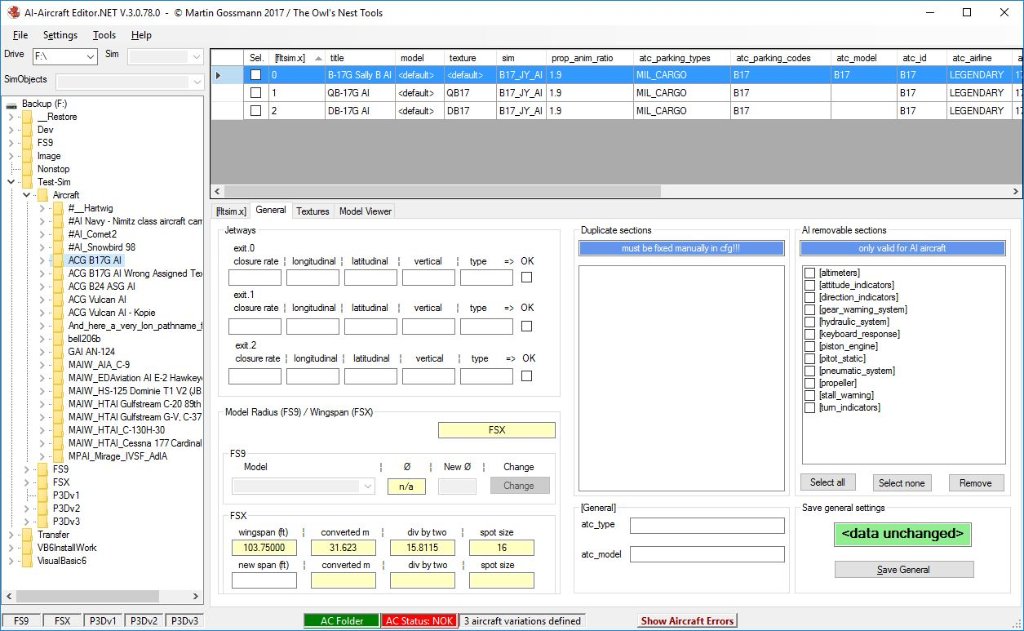Click the folder icon beside P3Dv3 tree entry
Viewport: 1024px width, 631px height.
[42, 521]
